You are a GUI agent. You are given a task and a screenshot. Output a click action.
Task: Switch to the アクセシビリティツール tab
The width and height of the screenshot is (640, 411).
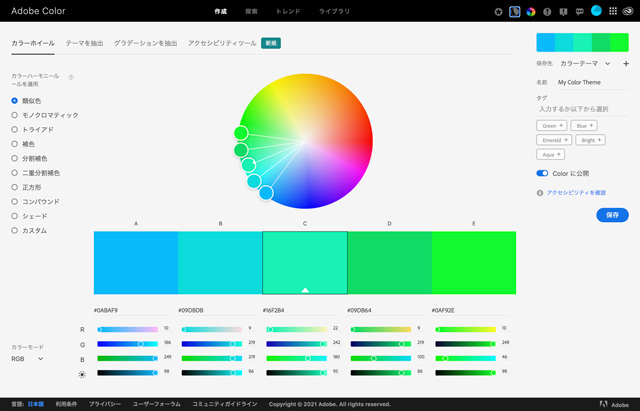click(x=222, y=43)
